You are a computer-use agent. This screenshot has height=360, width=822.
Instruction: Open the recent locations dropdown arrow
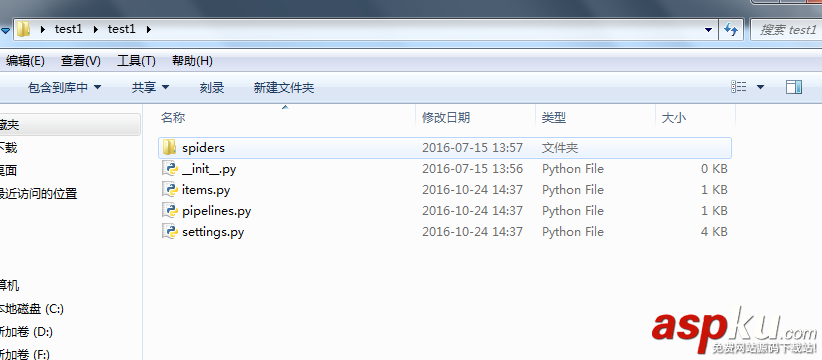[5, 30]
